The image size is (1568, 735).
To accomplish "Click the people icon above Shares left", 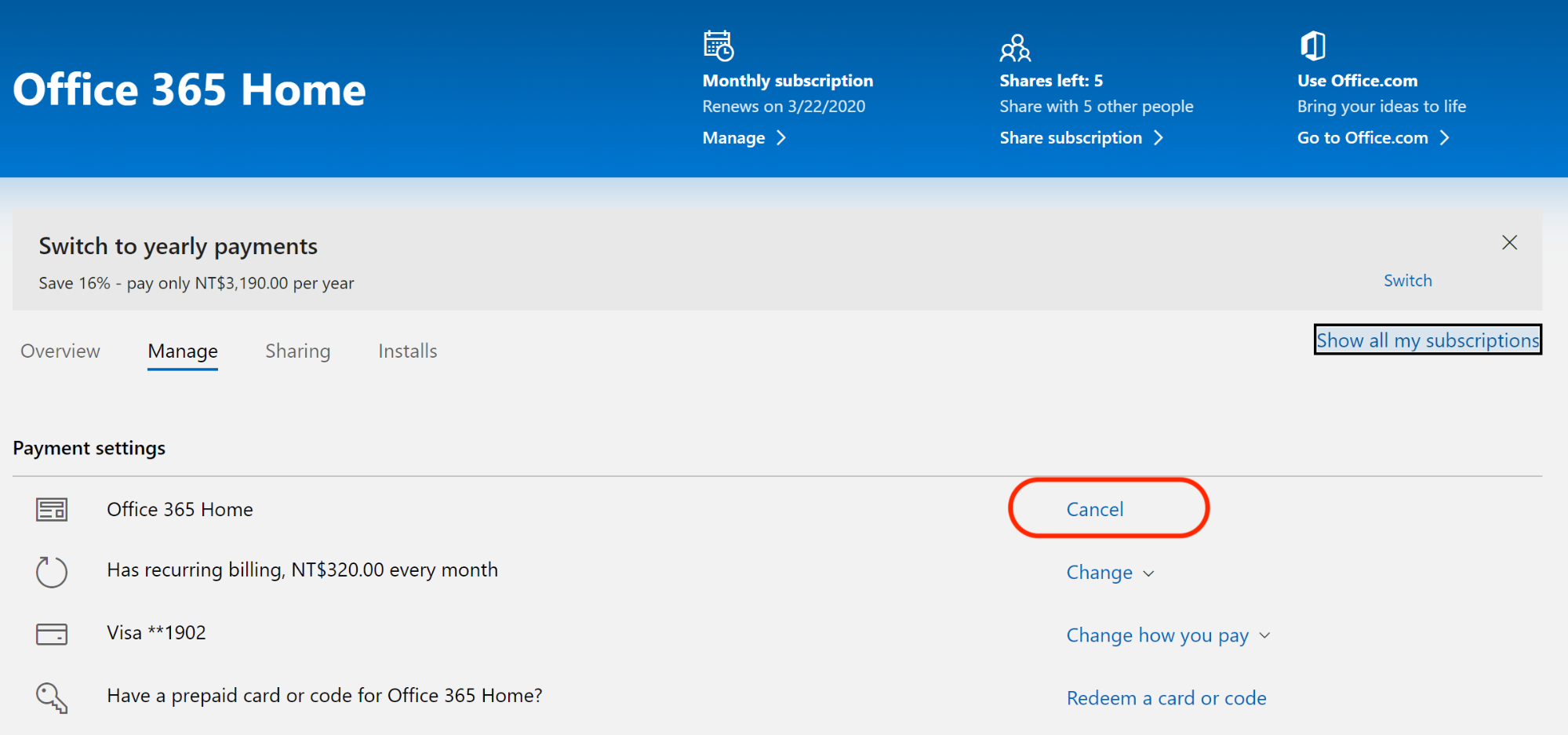I will pyautogui.click(x=1015, y=48).
